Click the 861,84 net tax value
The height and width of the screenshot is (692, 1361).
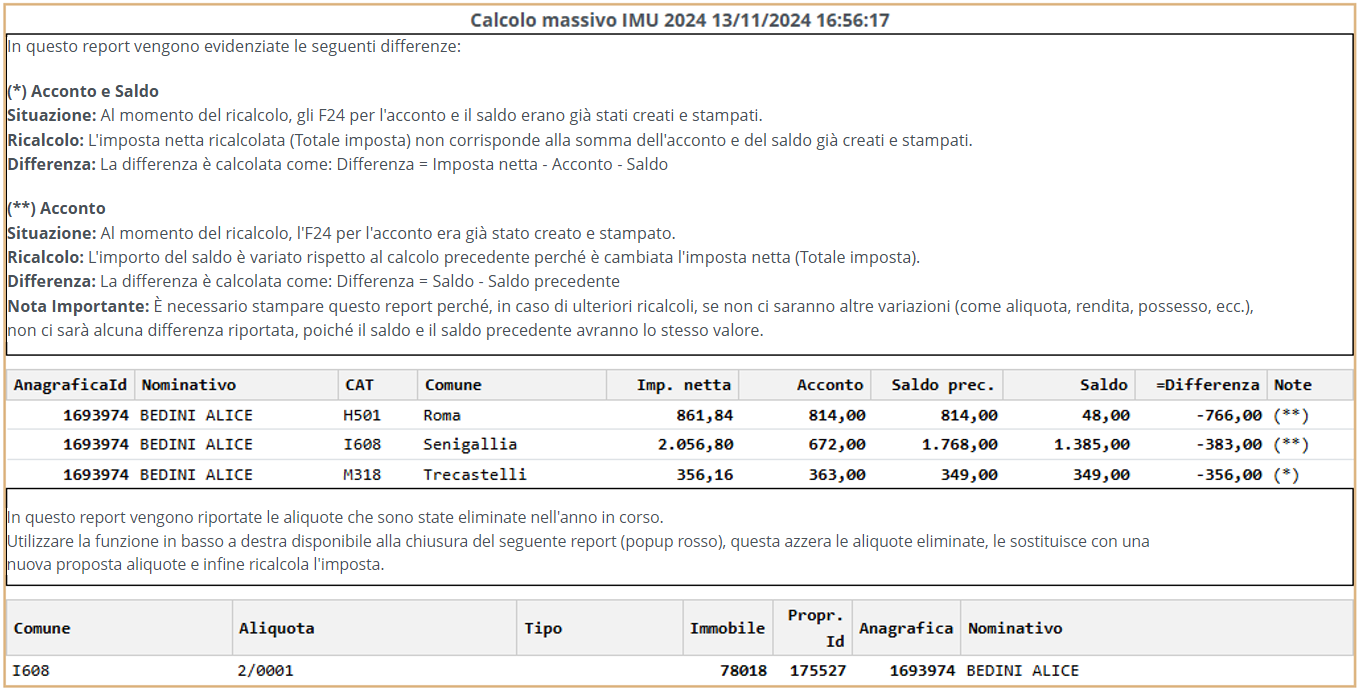[x=704, y=415]
